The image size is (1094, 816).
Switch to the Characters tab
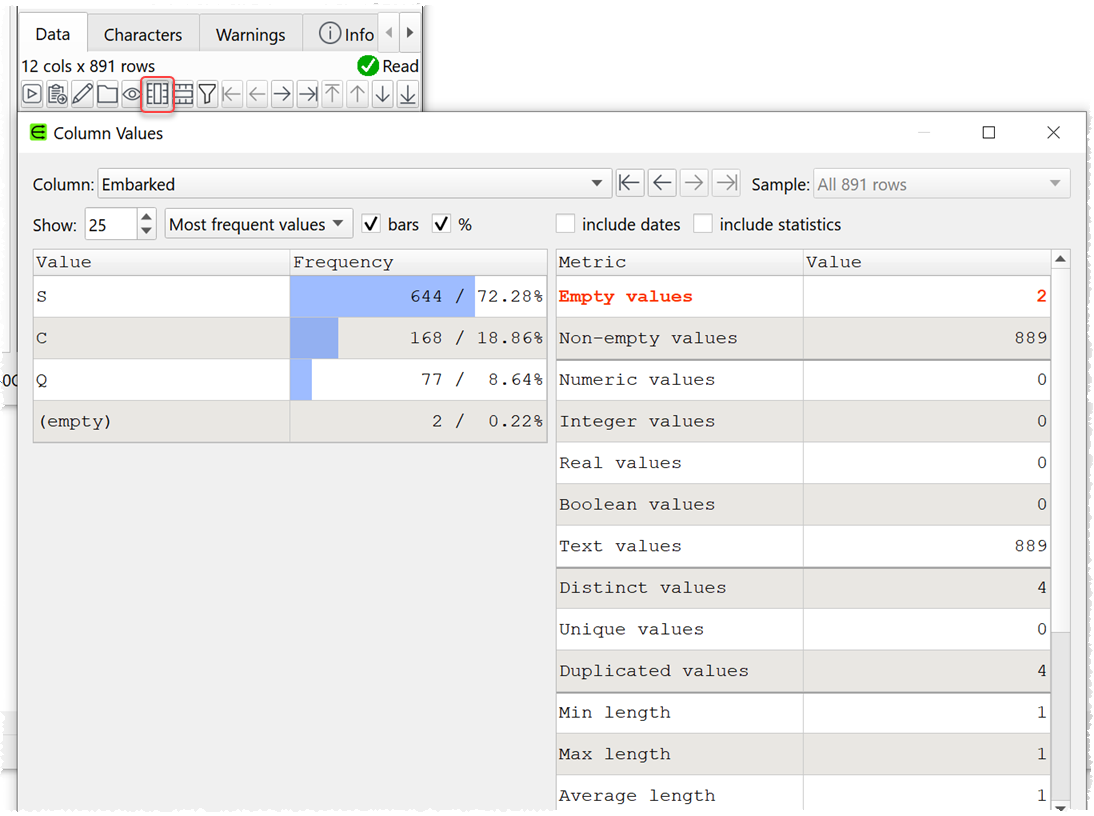pos(142,33)
